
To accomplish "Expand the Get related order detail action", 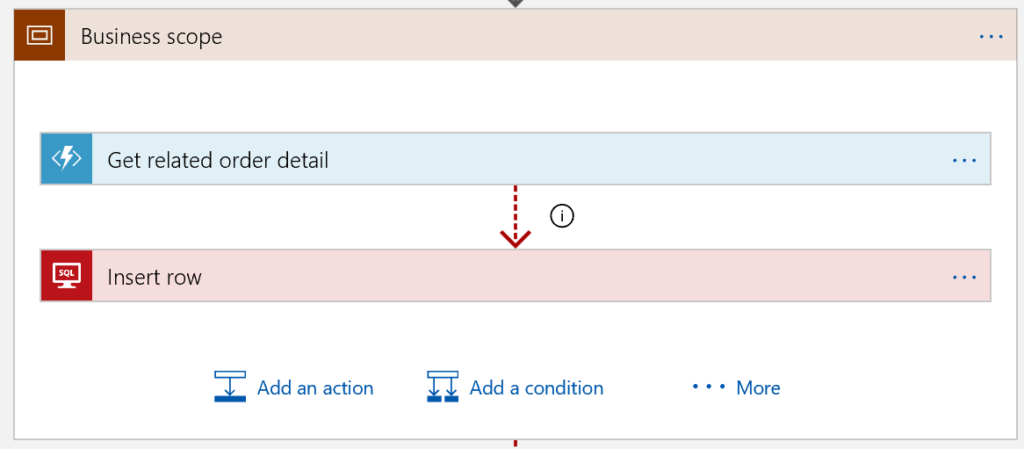I will tap(217, 160).
